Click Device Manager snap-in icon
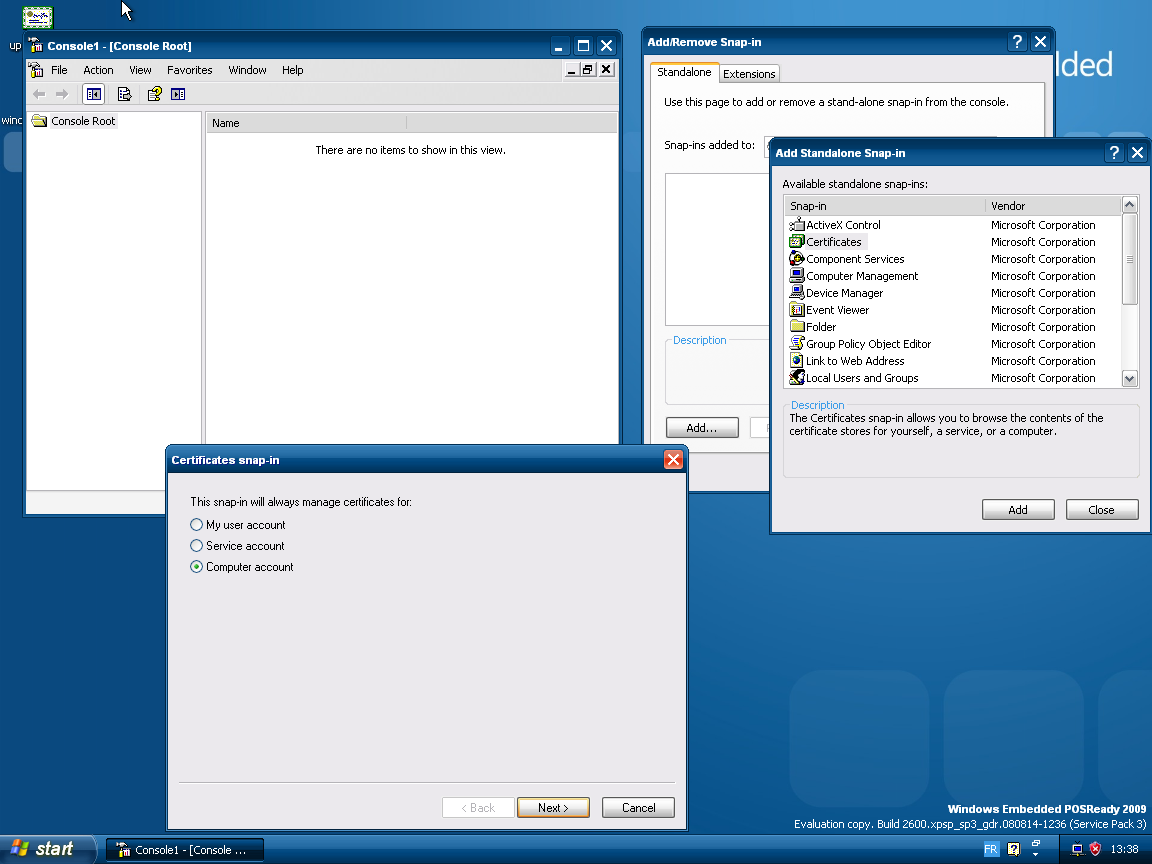 coord(796,292)
